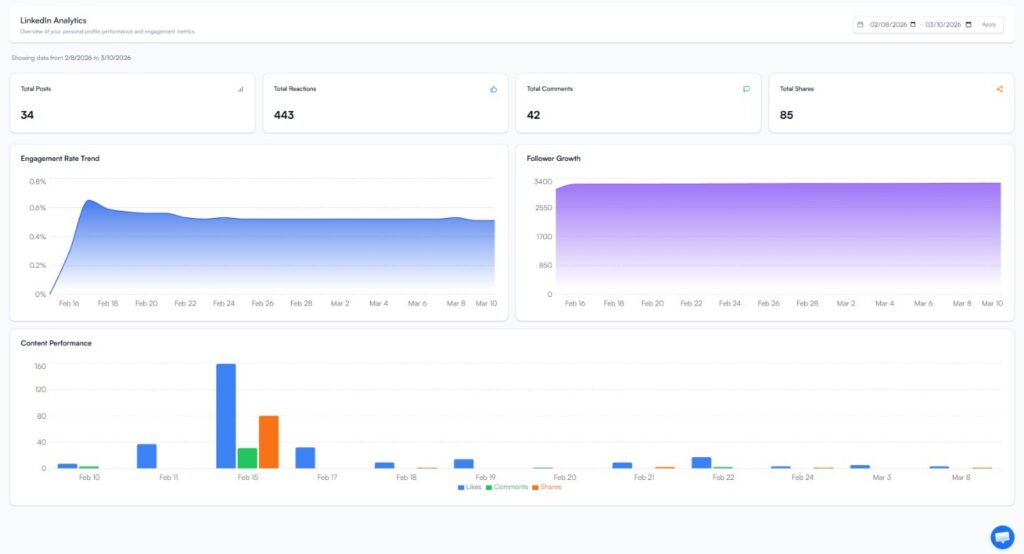The width and height of the screenshot is (1024, 554).
Task: Click the Feb 10 label on Content Performance chart
Action: coord(89,478)
